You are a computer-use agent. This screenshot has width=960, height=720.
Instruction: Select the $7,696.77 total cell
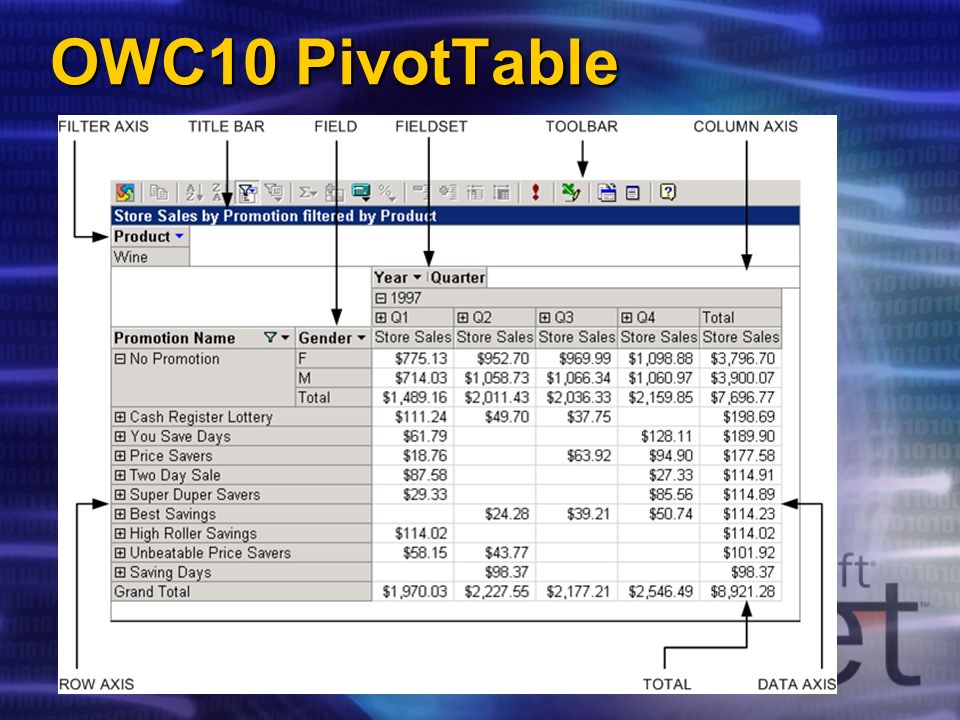(x=741, y=397)
